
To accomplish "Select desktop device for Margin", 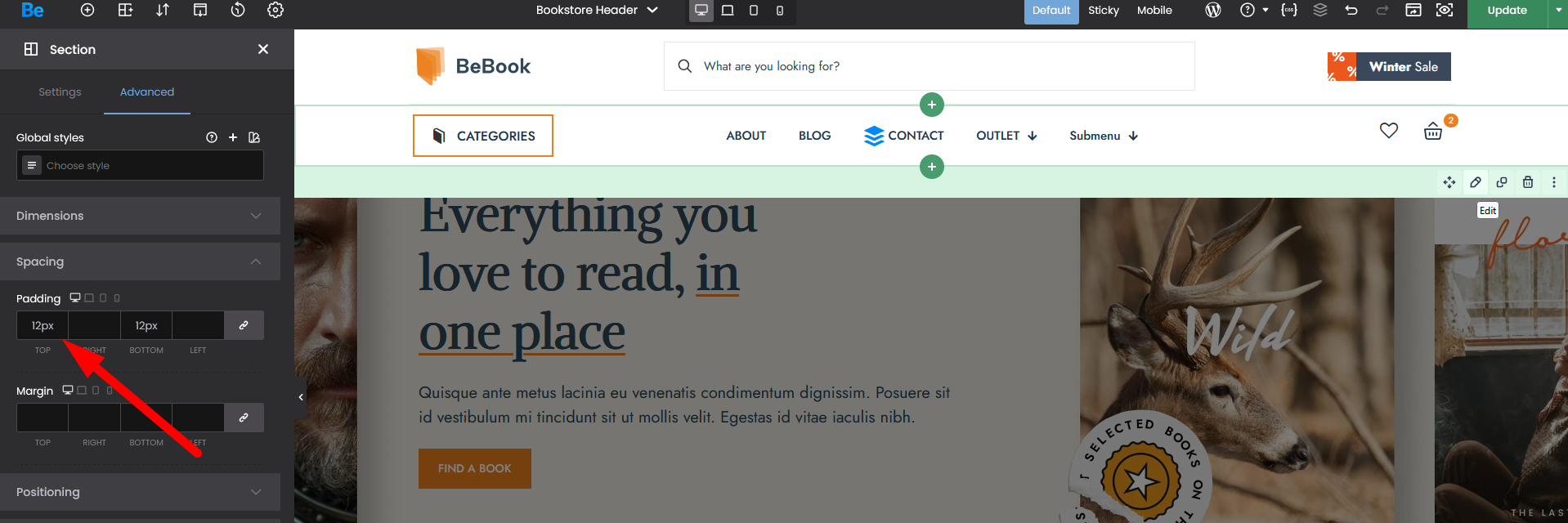I will (x=68, y=391).
